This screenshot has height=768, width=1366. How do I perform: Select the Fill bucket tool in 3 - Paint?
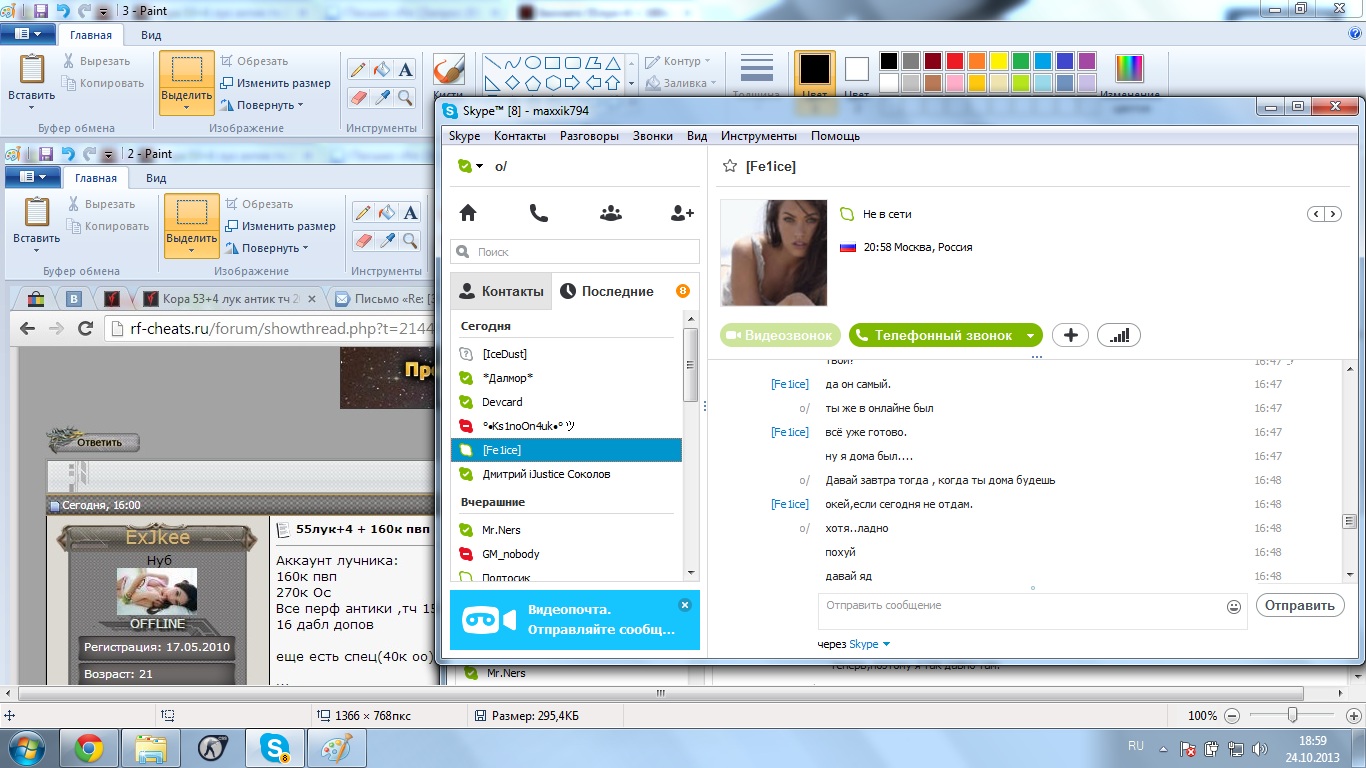pyautogui.click(x=381, y=70)
